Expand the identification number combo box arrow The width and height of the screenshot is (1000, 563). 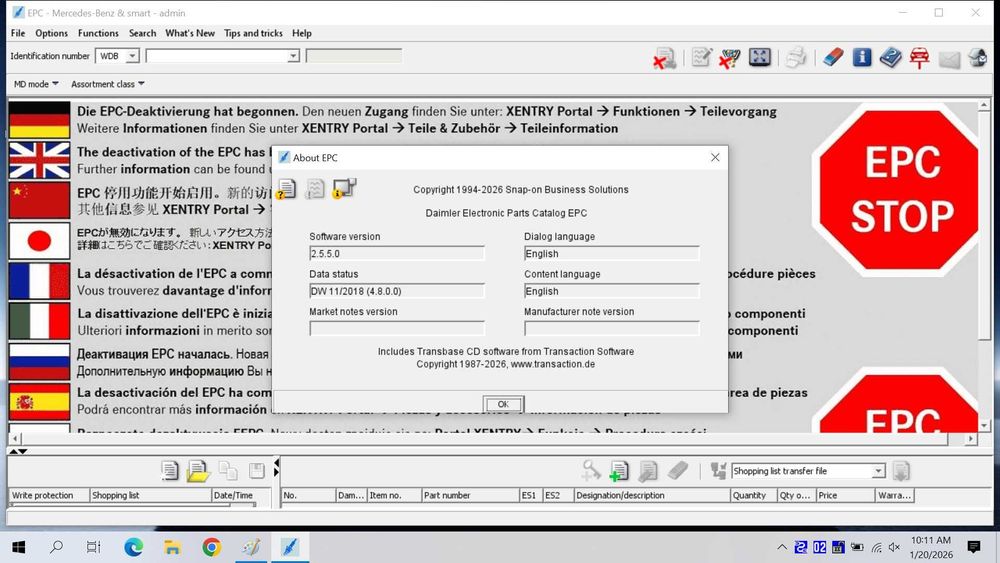point(293,56)
